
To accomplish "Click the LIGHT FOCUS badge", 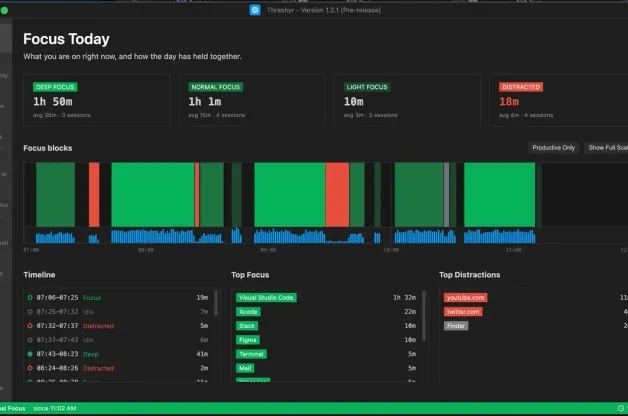I will pos(367,87).
